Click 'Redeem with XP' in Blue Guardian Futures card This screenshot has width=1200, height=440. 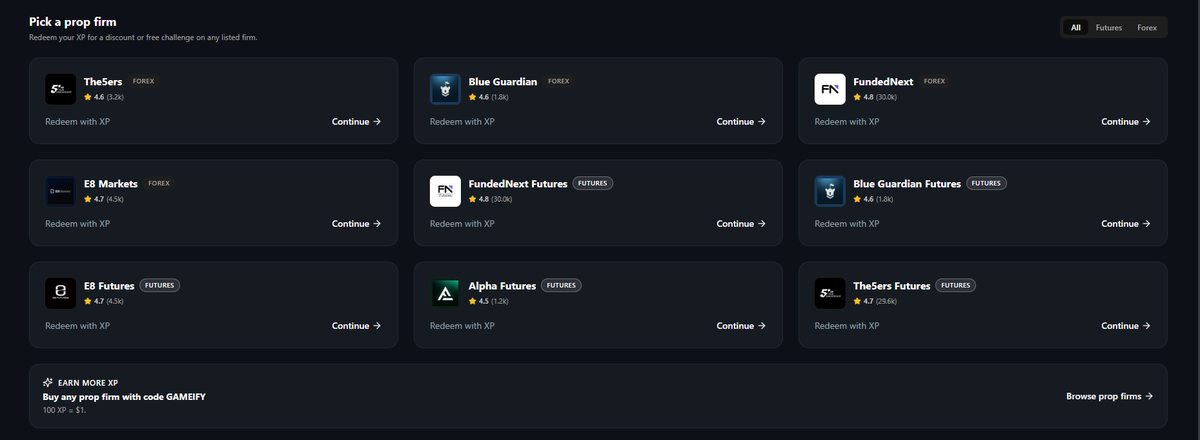(x=847, y=224)
